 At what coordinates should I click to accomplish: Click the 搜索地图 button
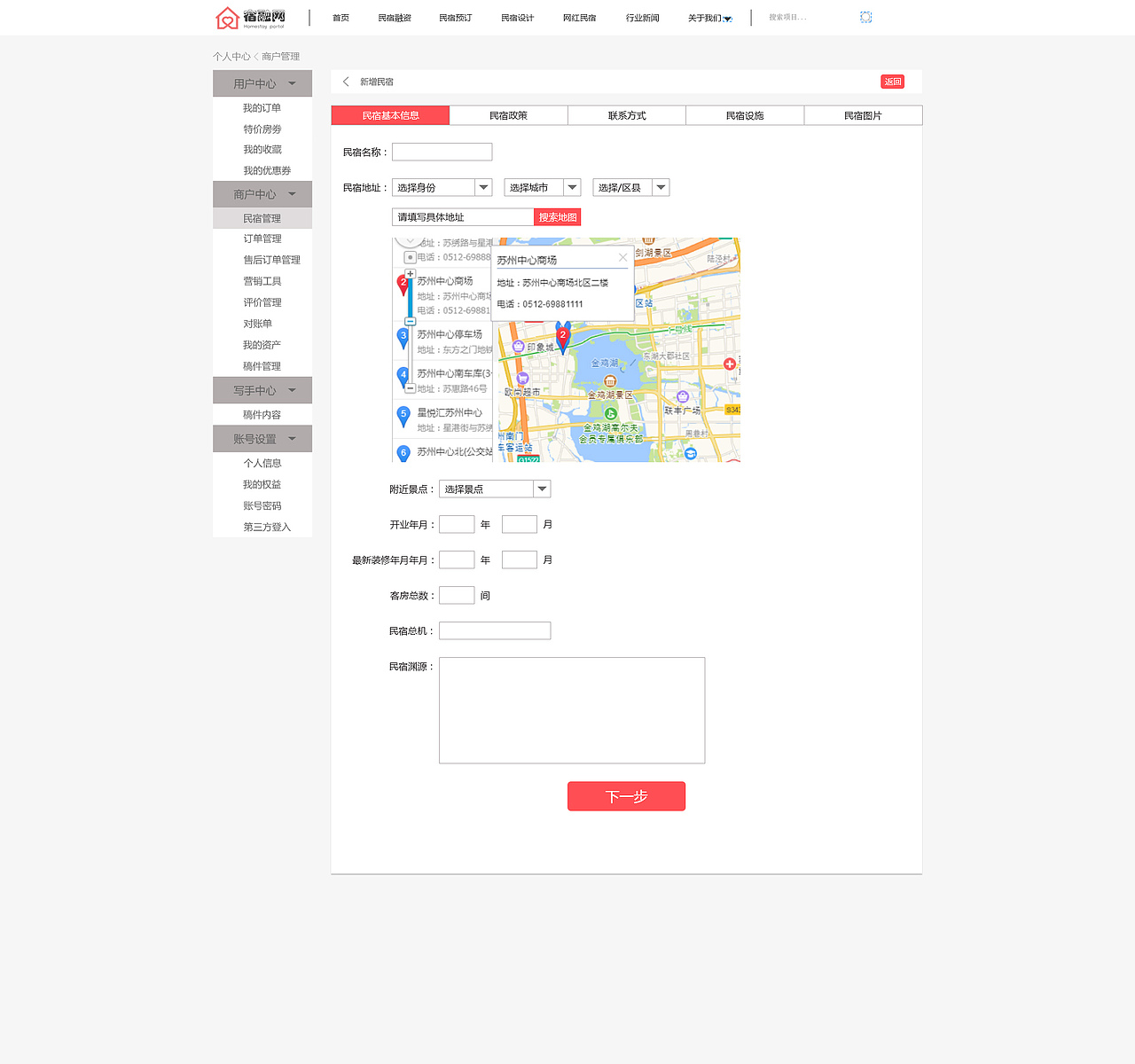tap(557, 216)
